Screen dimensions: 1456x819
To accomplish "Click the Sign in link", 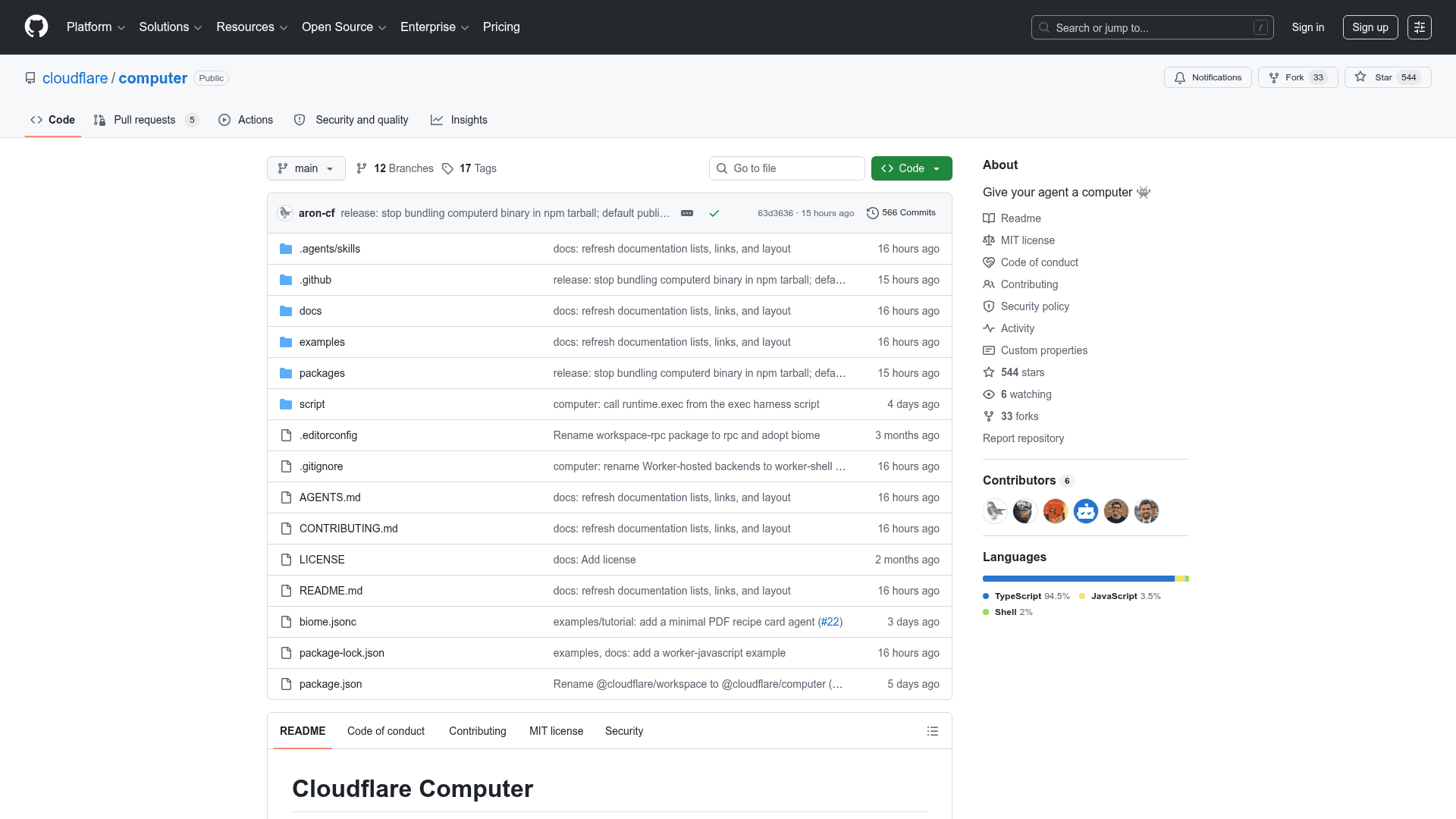I will click(x=1308, y=27).
